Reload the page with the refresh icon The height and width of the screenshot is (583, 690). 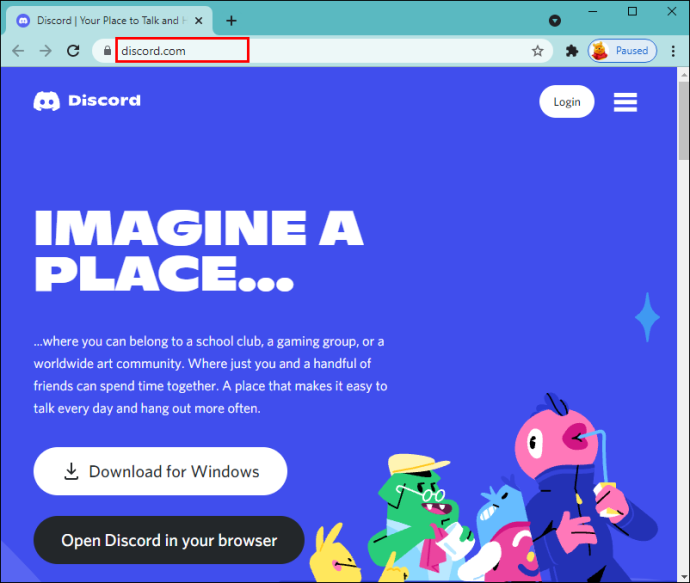click(x=73, y=51)
